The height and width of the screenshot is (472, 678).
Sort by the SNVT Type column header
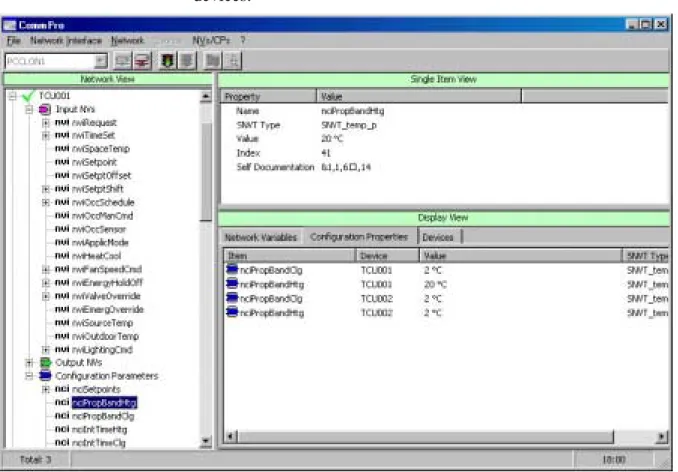646,256
